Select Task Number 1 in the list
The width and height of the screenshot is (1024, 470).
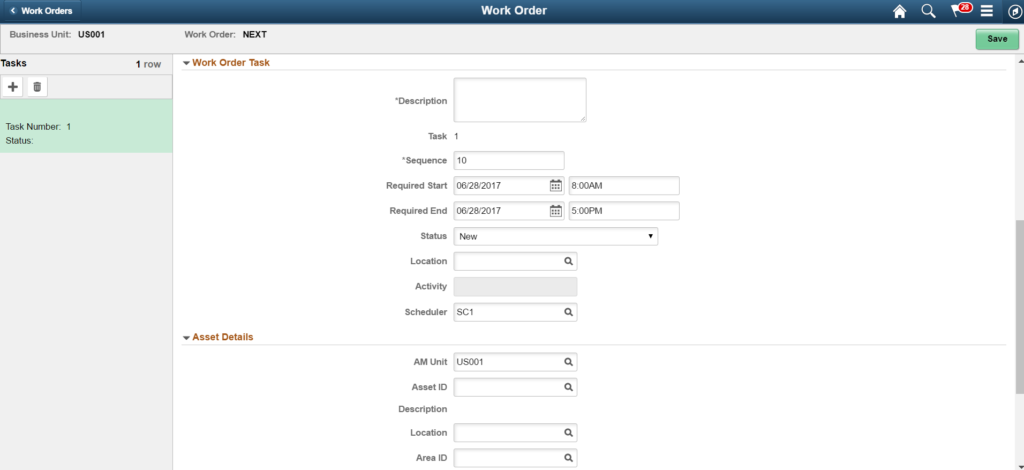tap(86, 126)
